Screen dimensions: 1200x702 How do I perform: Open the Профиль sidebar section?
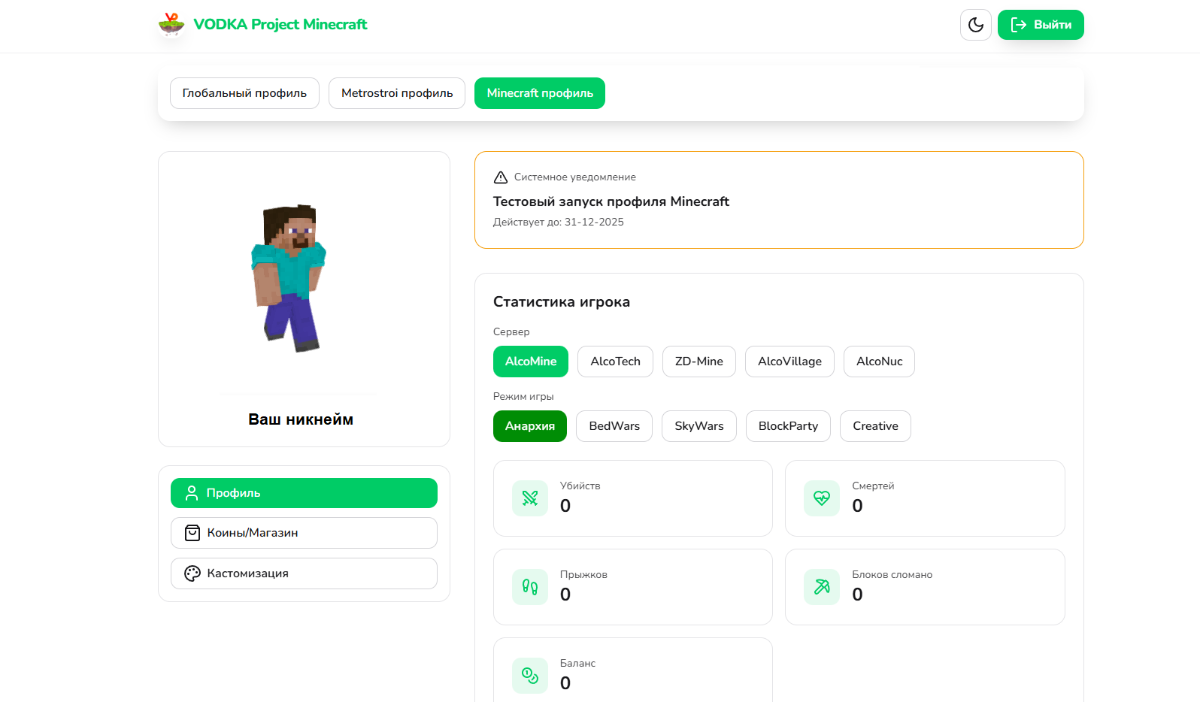click(304, 493)
